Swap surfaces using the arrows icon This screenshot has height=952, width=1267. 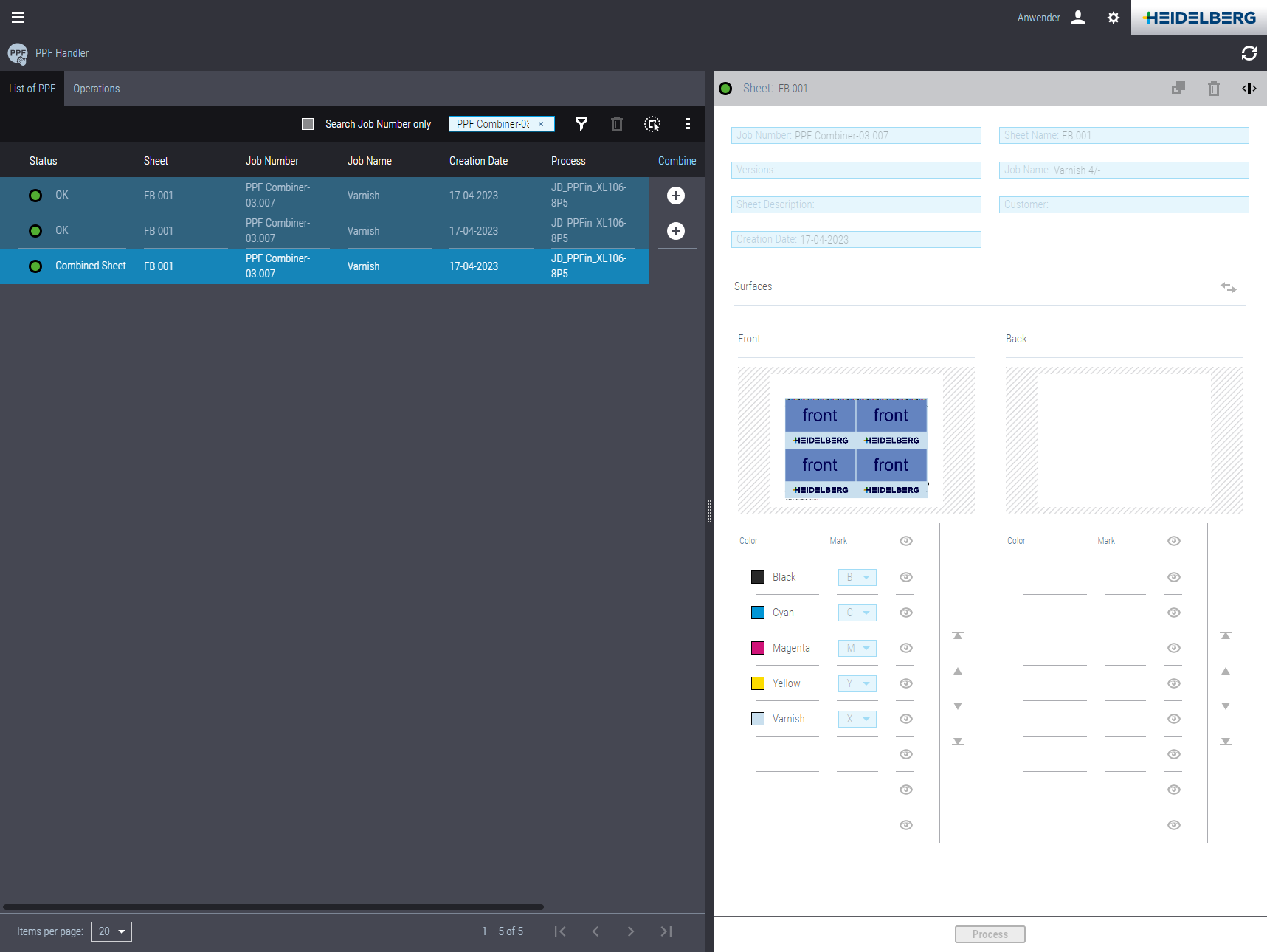click(1228, 287)
